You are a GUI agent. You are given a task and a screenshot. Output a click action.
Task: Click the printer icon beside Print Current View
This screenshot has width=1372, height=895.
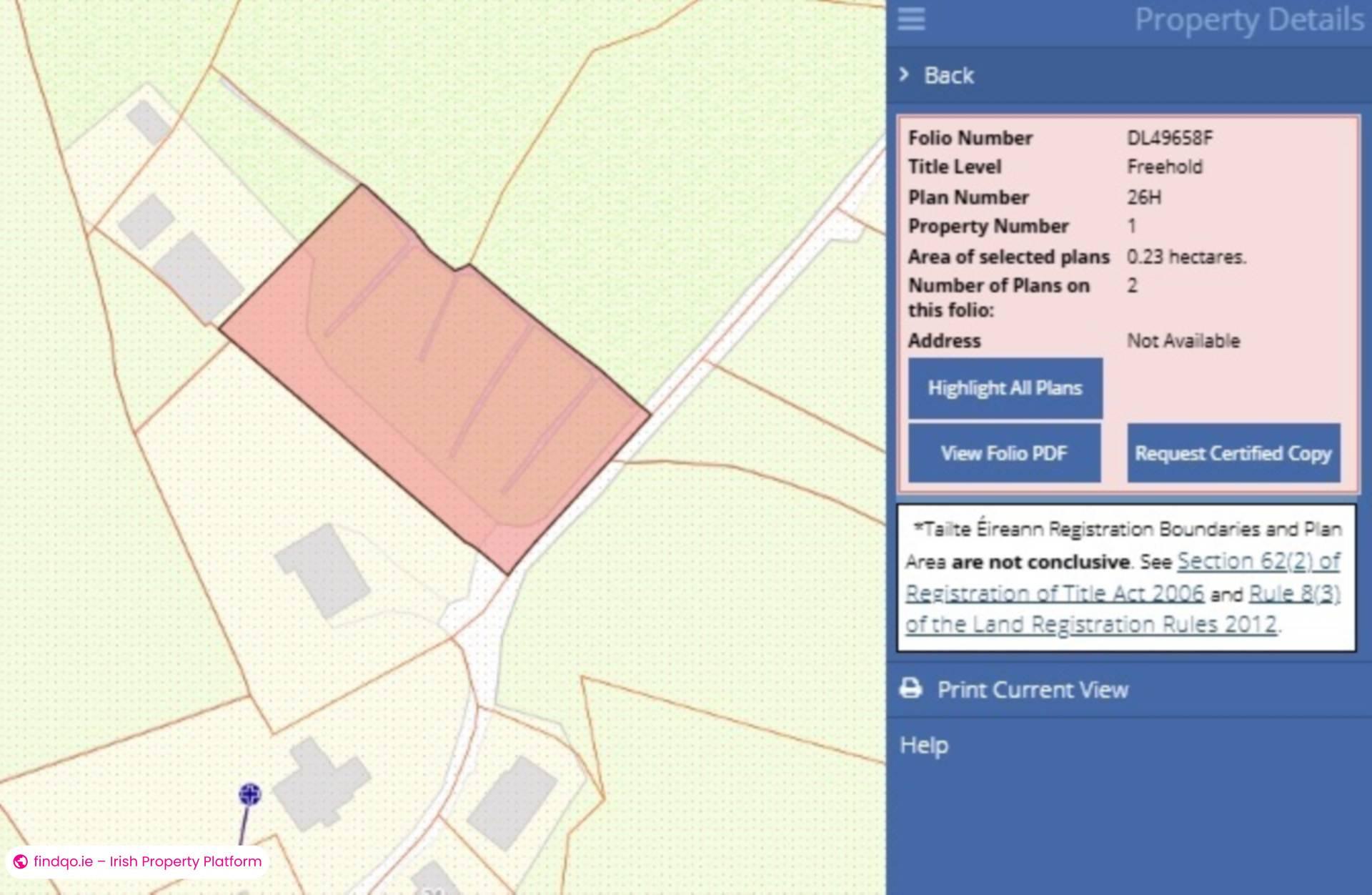click(910, 688)
